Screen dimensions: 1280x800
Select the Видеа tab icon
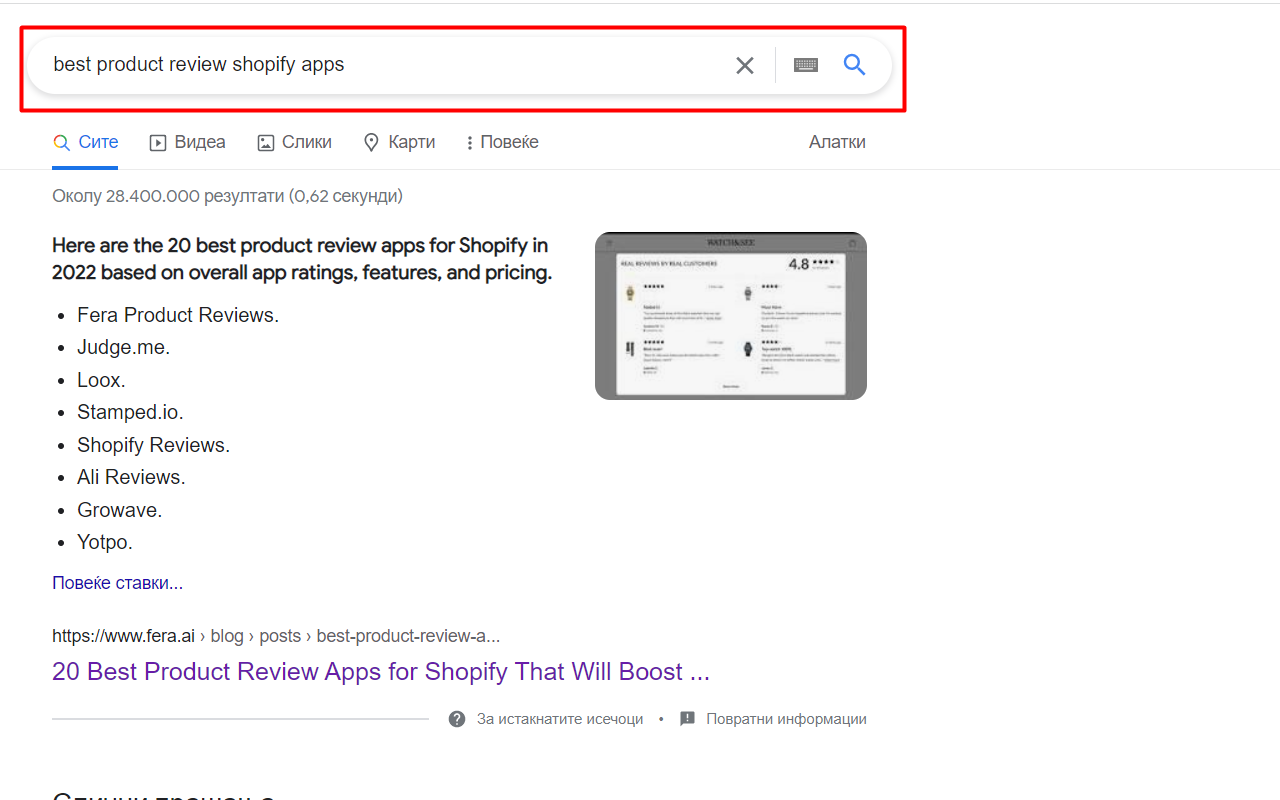(157, 141)
